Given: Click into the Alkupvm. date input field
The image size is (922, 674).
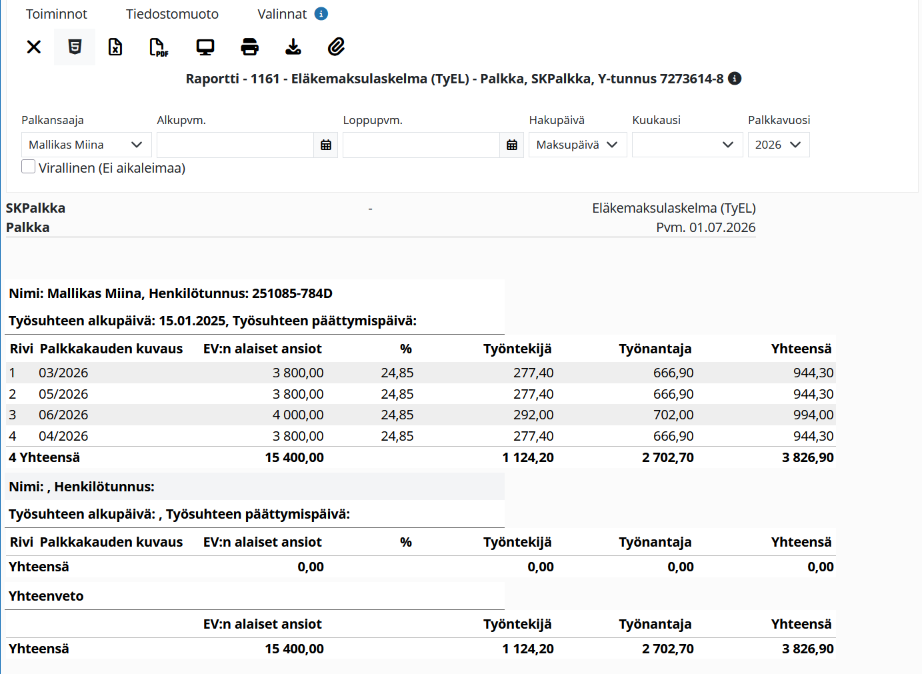Looking at the screenshot, I should coord(235,145).
